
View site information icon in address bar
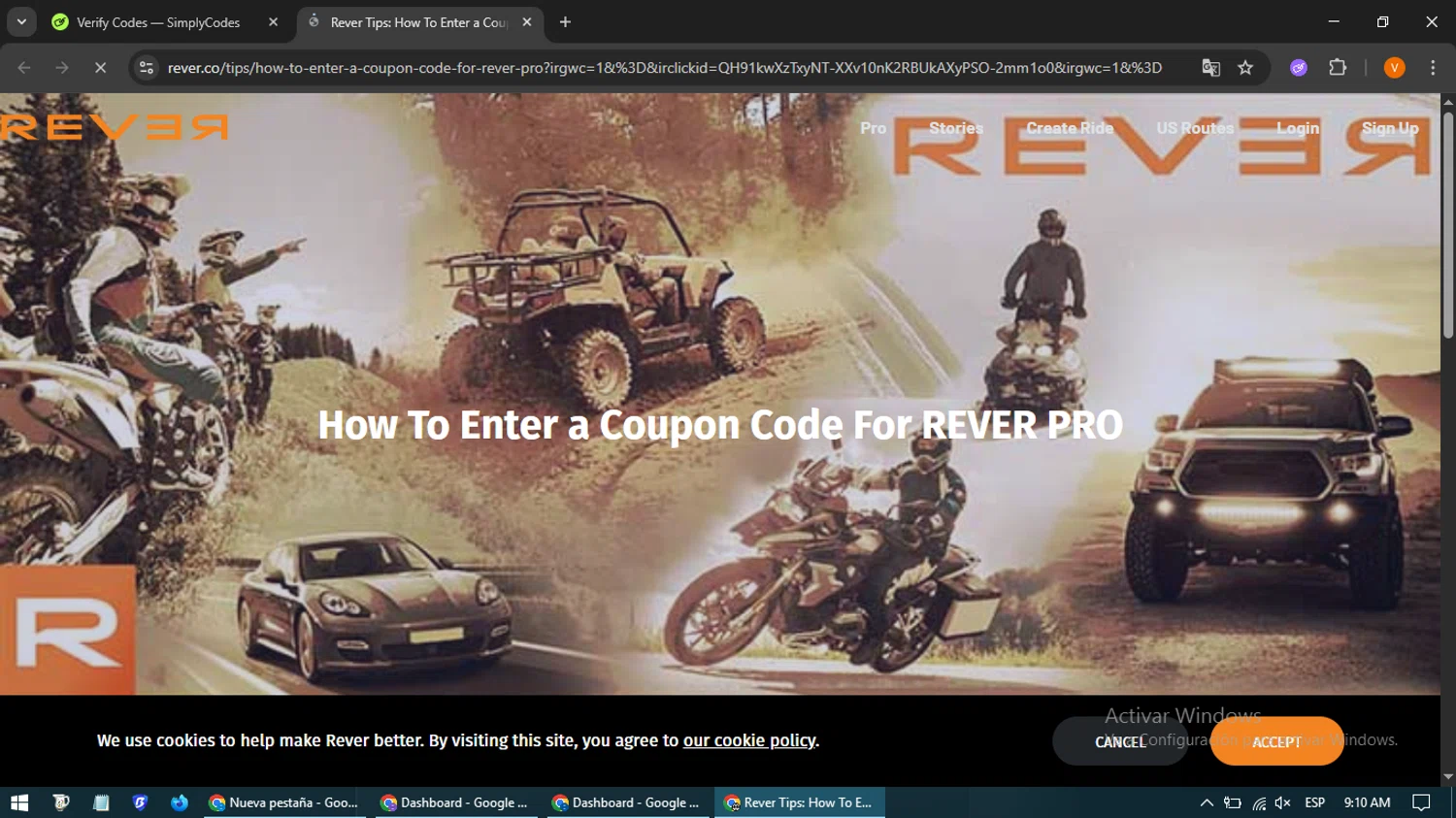click(x=147, y=68)
